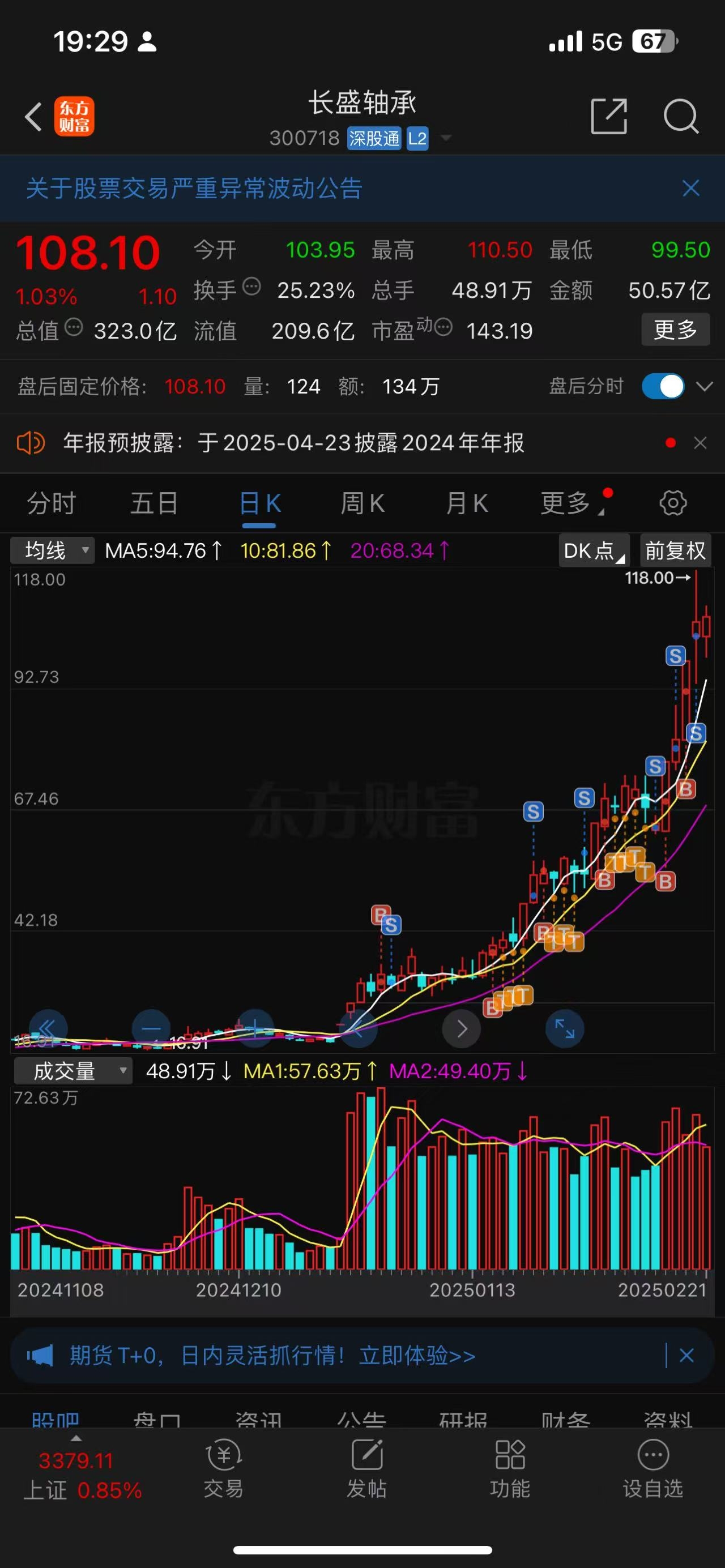The width and height of the screenshot is (725, 1568).
Task: Open the 年报预披露 notice text
Action: pos(293,442)
